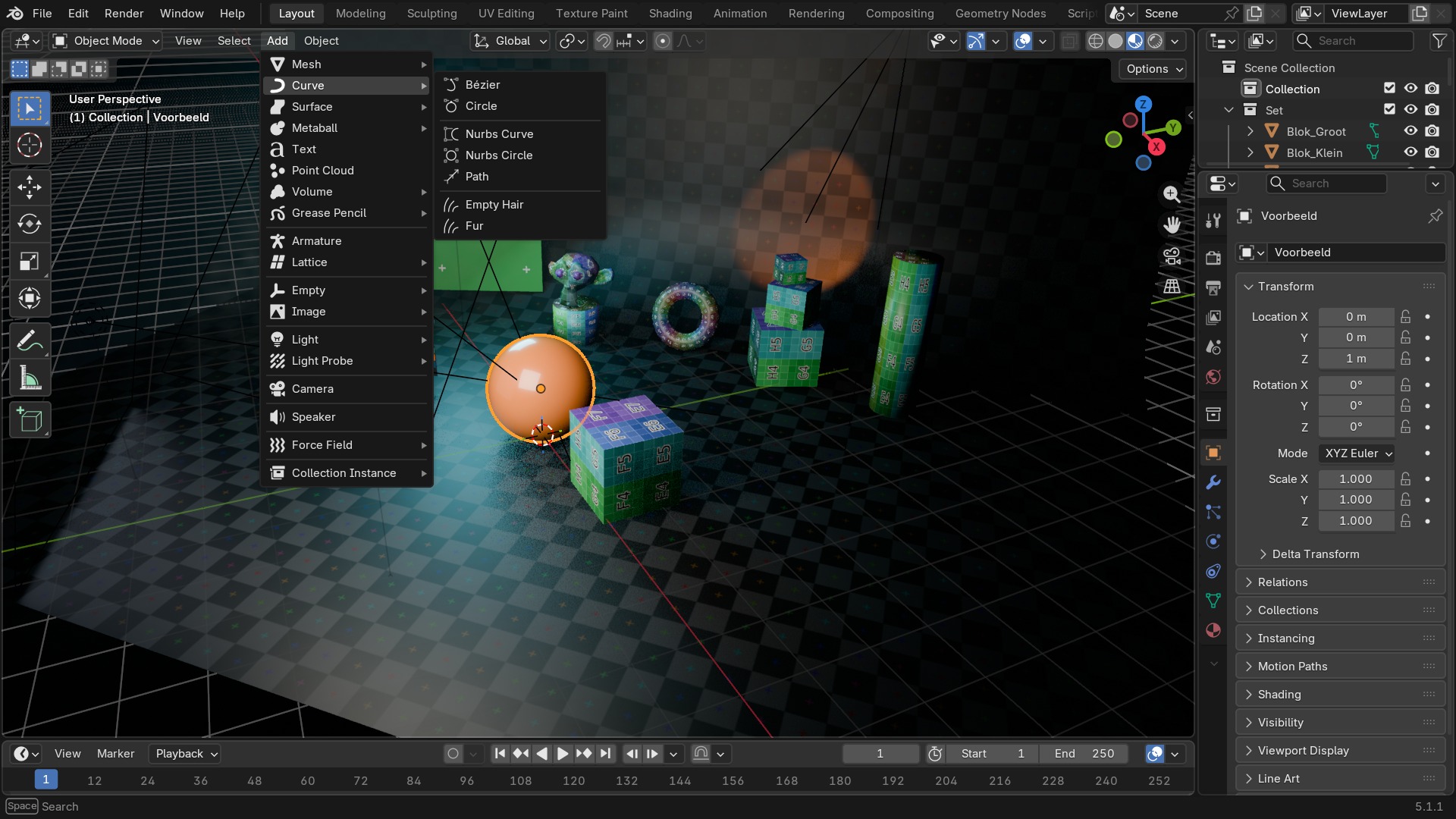Click the zoom viewport magnifier icon
Viewport: 1456px width, 819px height.
[x=1172, y=194]
